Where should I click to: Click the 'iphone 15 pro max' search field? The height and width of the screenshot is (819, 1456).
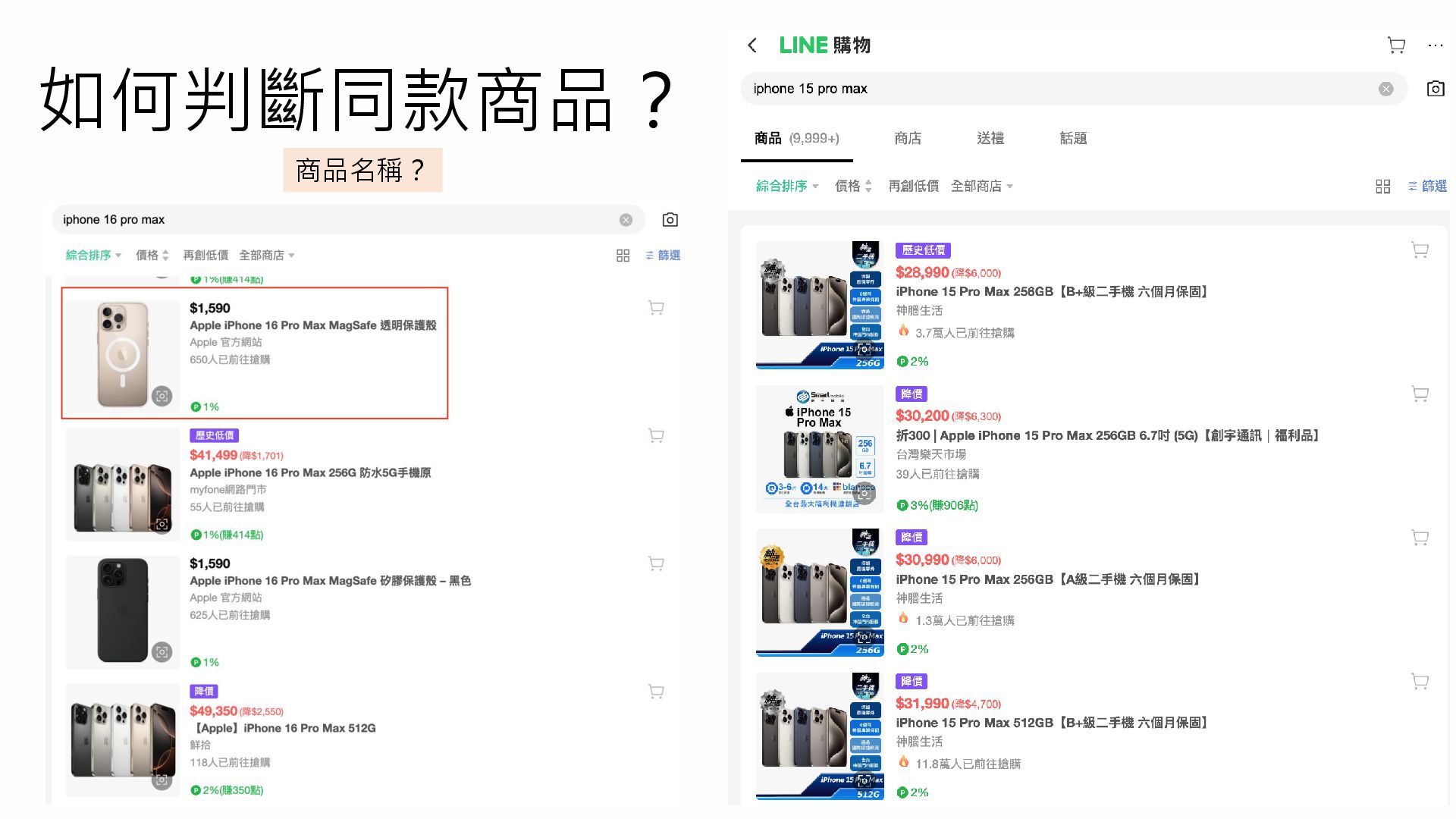click(x=1074, y=89)
